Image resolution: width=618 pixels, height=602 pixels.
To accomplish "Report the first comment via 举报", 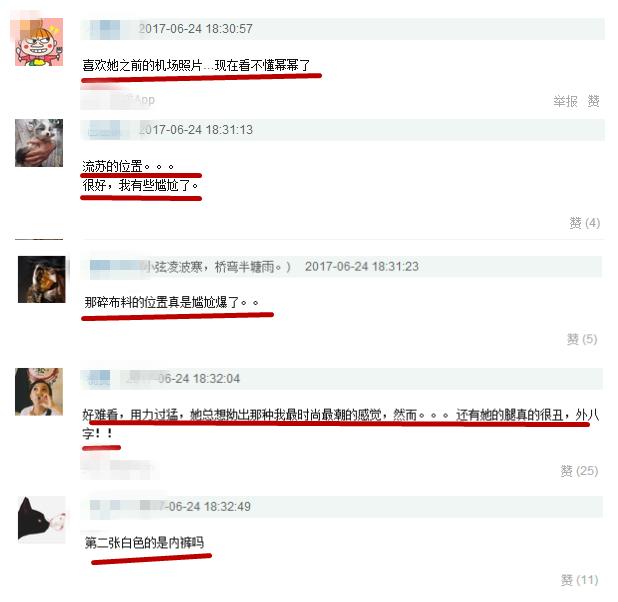I will (565, 101).
